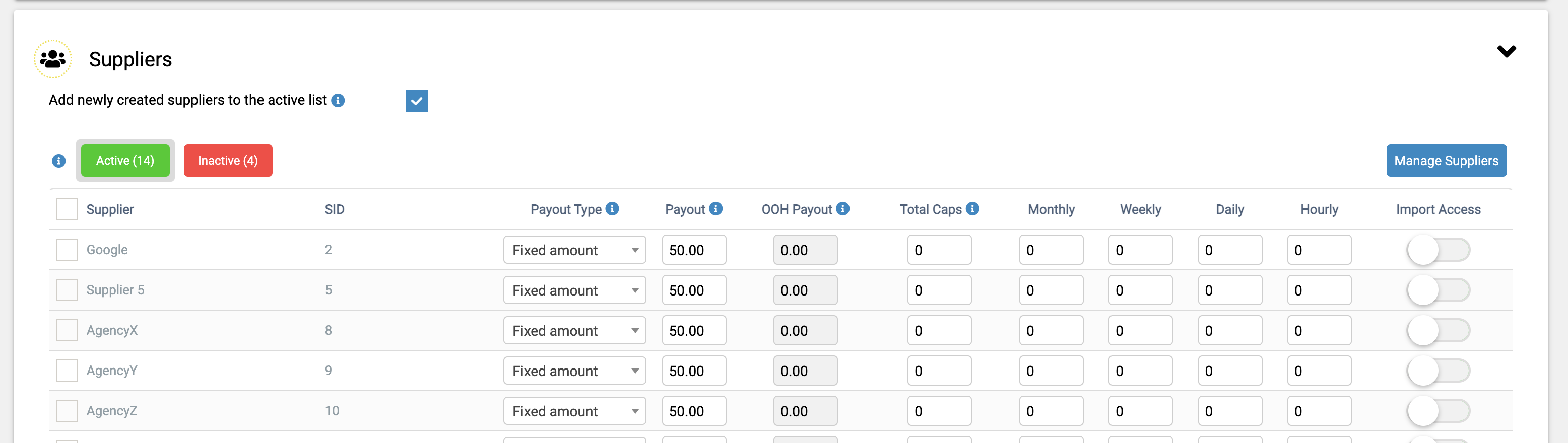Open Payout Type dropdown for AgencyY

click(574, 371)
